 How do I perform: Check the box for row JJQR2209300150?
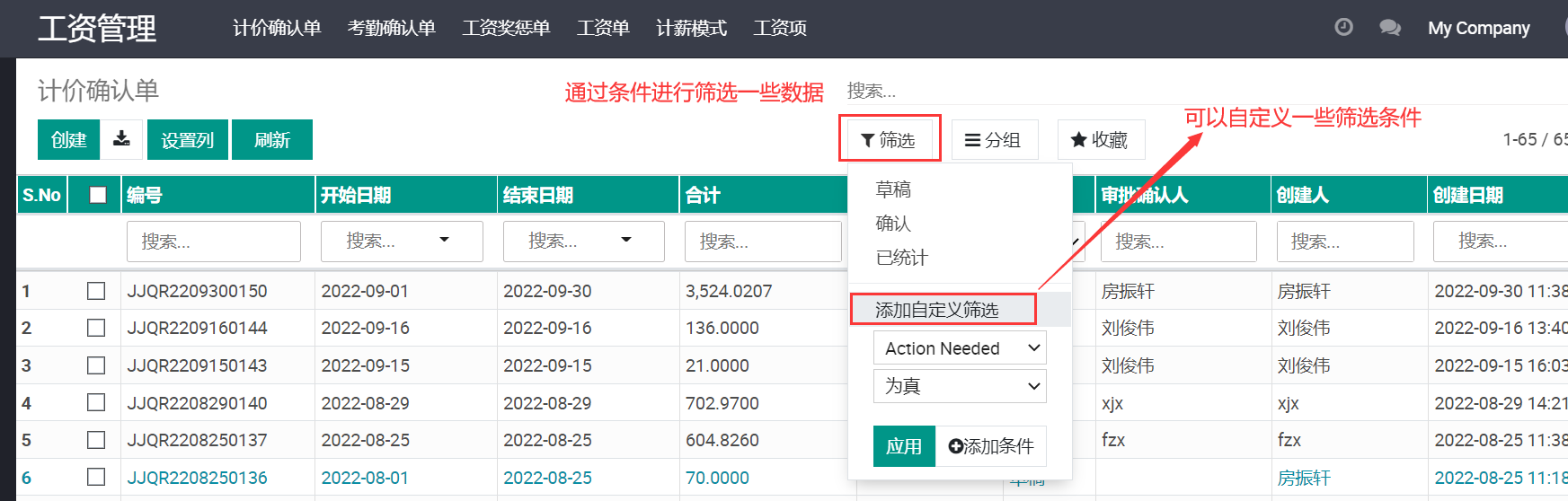coord(96,291)
